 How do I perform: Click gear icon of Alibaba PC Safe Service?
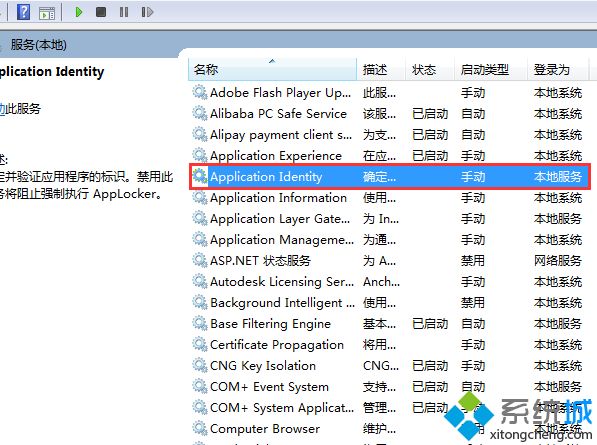[200, 113]
